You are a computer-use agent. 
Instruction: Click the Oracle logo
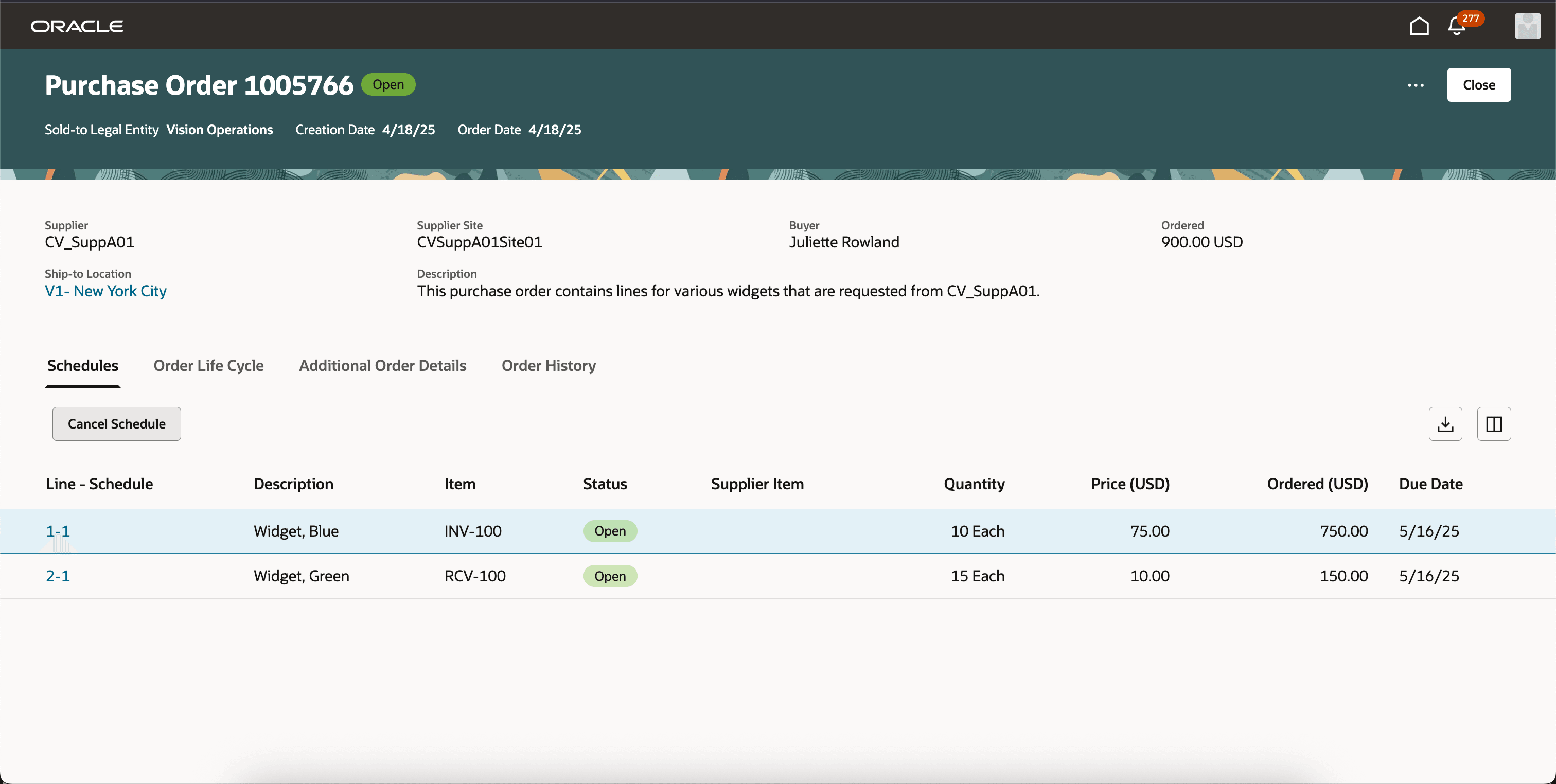click(x=77, y=26)
